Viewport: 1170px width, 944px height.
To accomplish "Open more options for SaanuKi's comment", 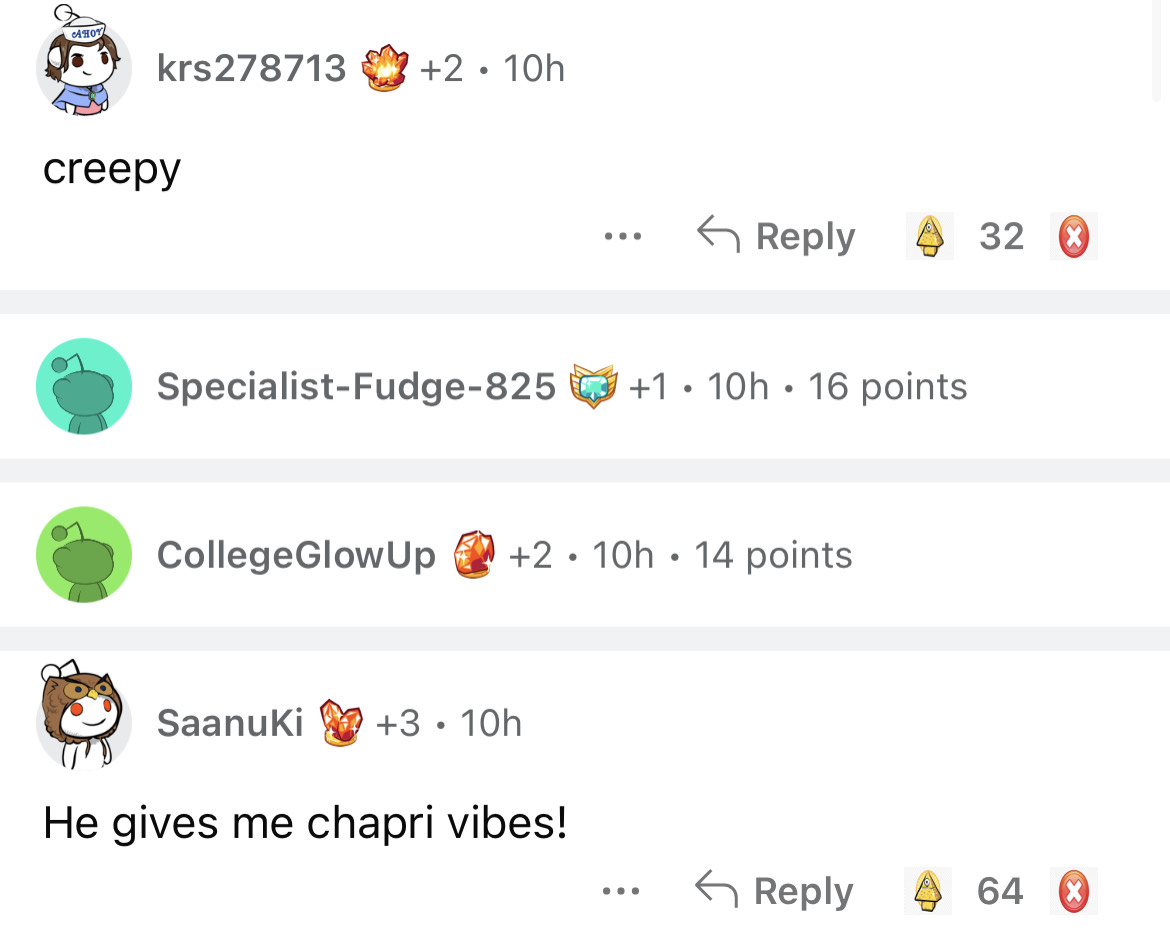I will tap(622, 891).
